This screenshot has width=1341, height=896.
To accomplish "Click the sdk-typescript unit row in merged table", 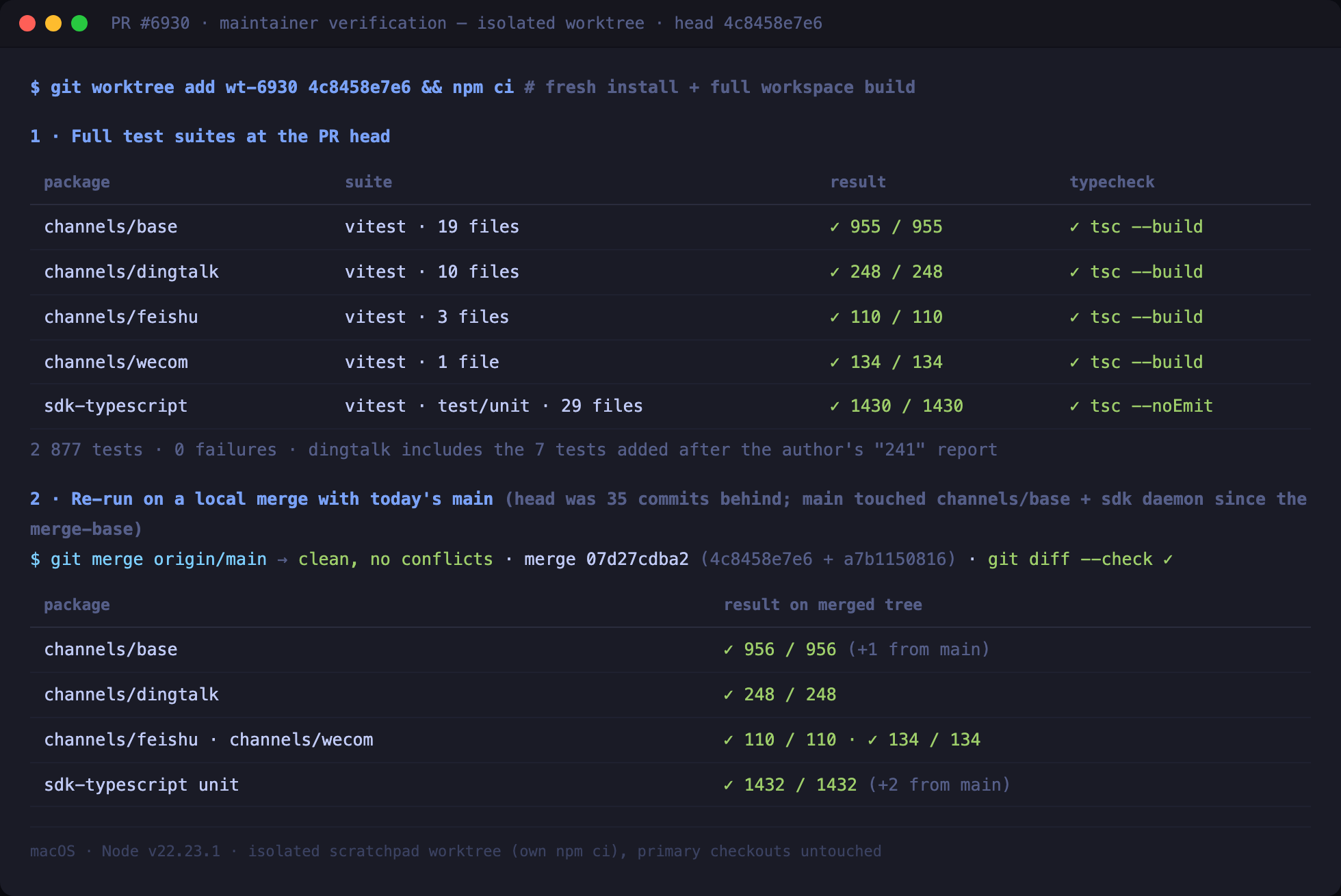I will point(670,785).
